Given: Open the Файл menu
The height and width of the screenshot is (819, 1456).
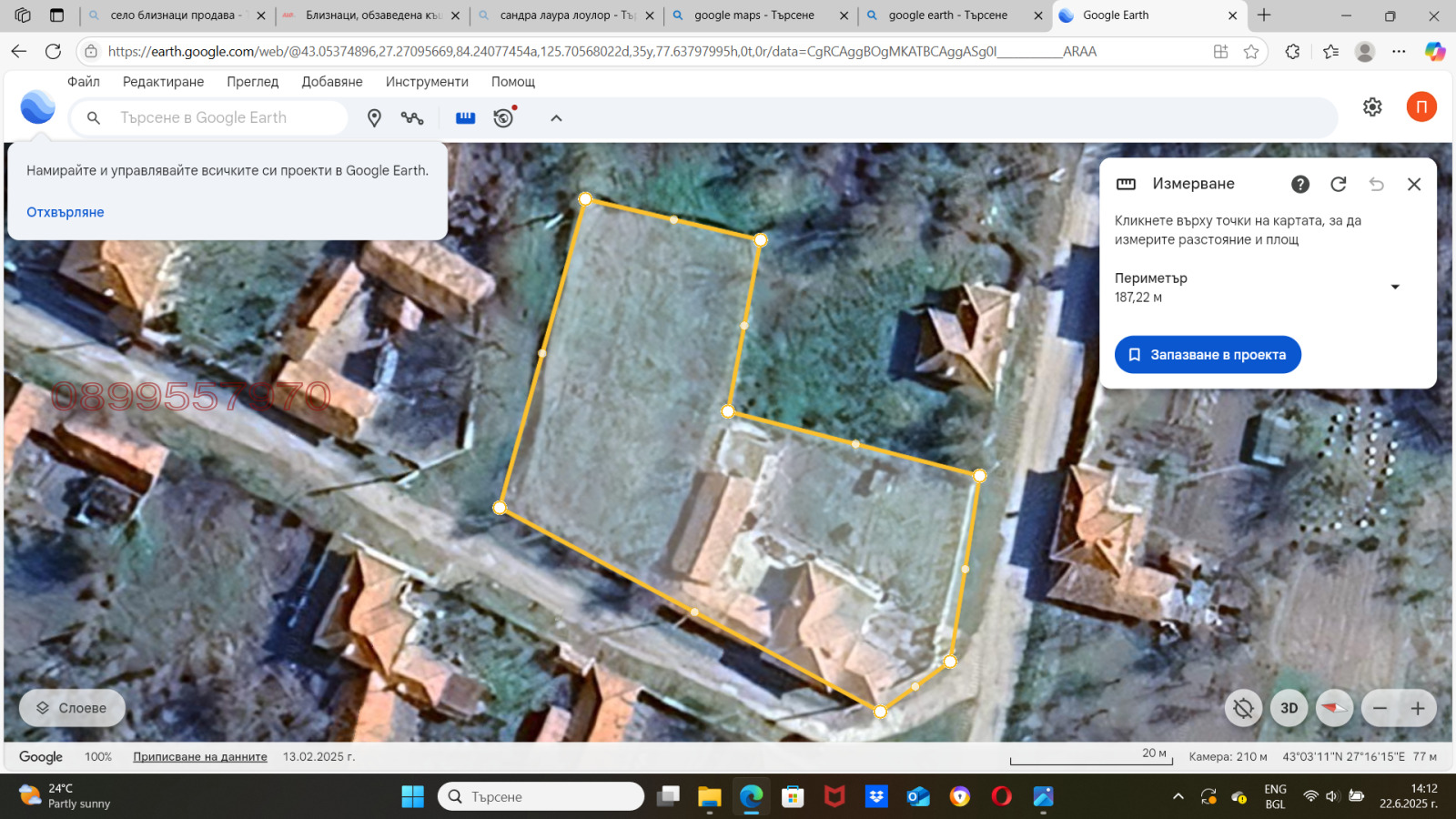Looking at the screenshot, I should coord(84,82).
